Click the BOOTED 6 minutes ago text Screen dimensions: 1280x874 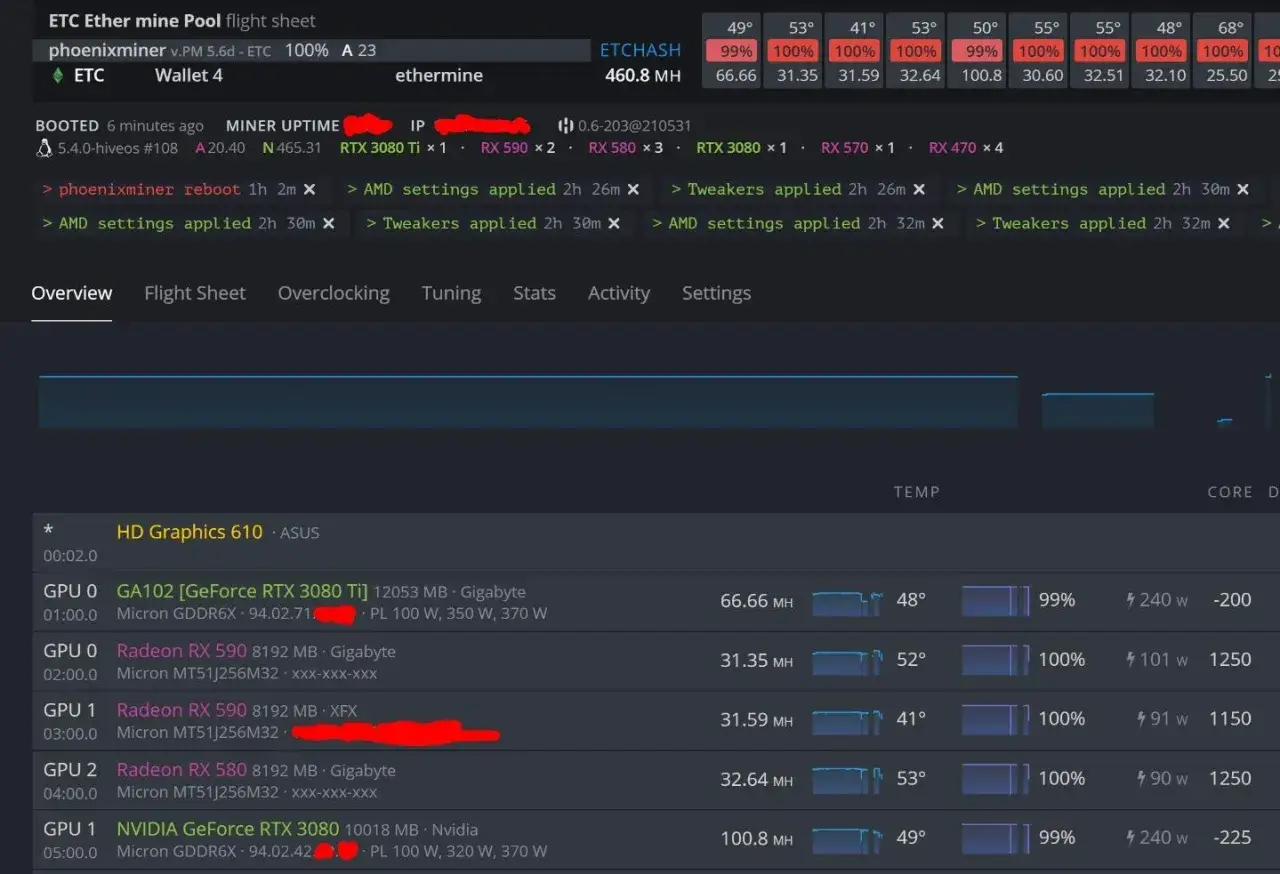click(x=119, y=126)
